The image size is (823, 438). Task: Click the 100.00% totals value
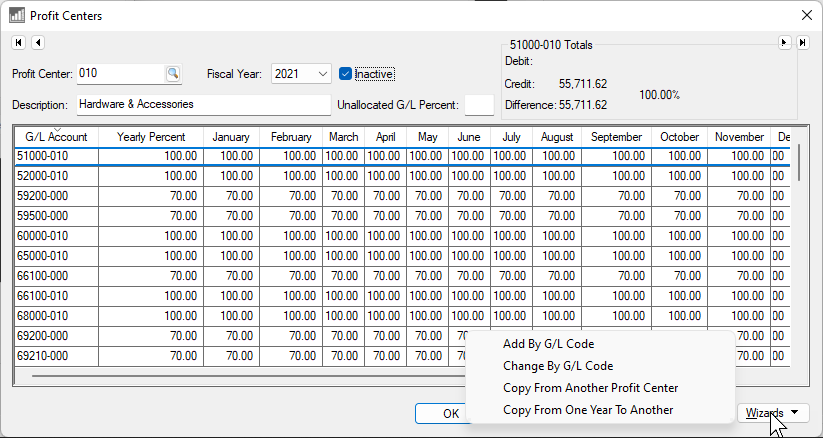[x=660, y=95]
